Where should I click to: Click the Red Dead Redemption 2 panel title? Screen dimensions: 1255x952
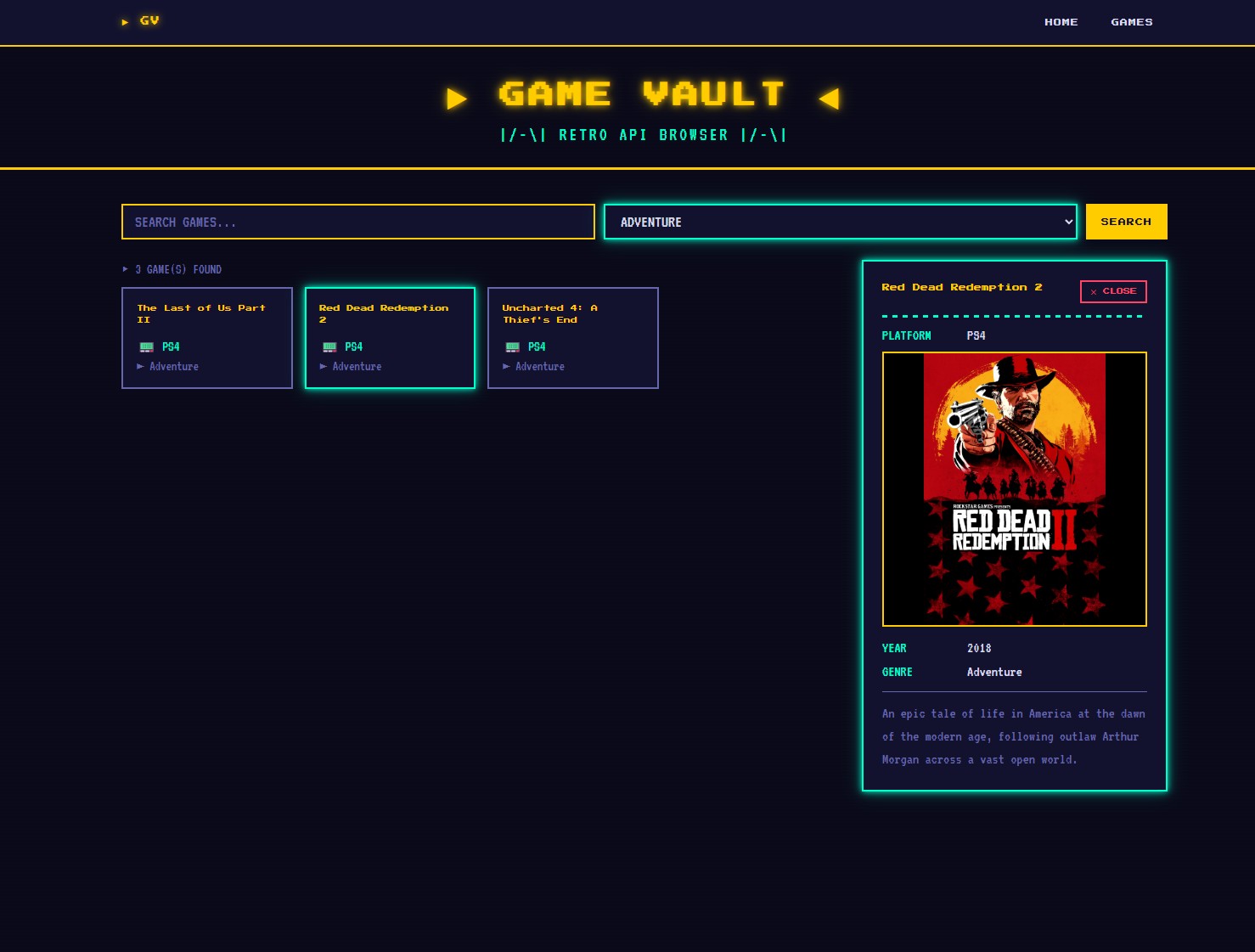[962, 288]
